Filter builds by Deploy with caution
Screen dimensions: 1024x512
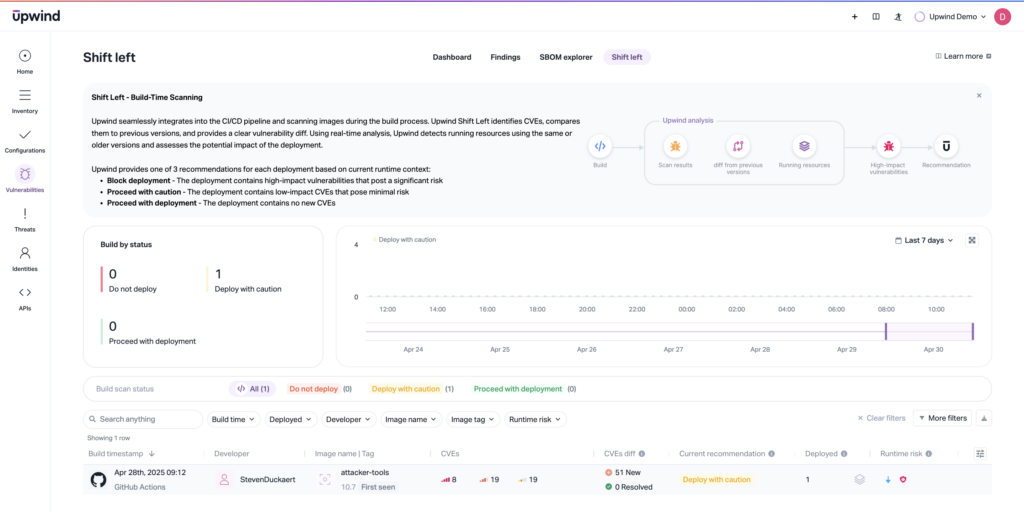coord(405,389)
